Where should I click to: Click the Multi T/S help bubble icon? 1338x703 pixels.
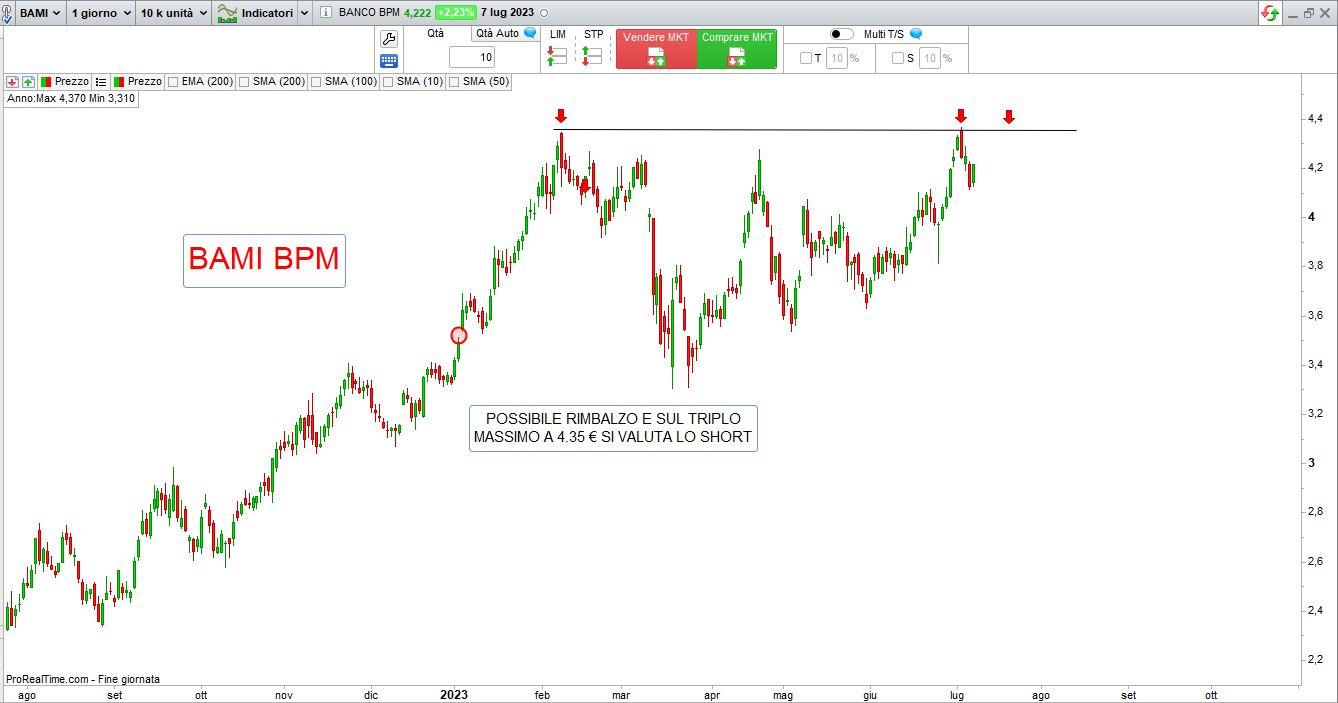916,34
